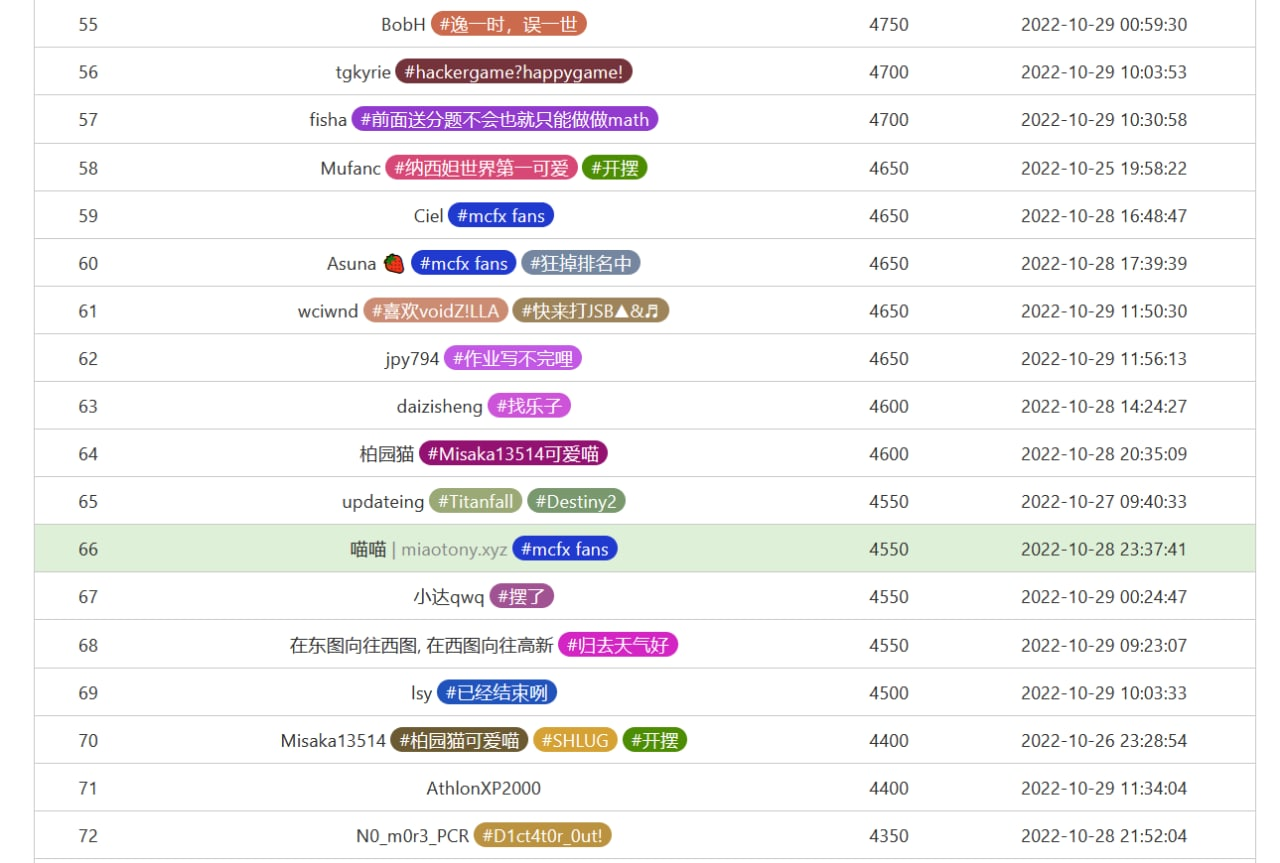
Task: Click the name 喵喵 | miaotony.xyz
Action: 429,549
